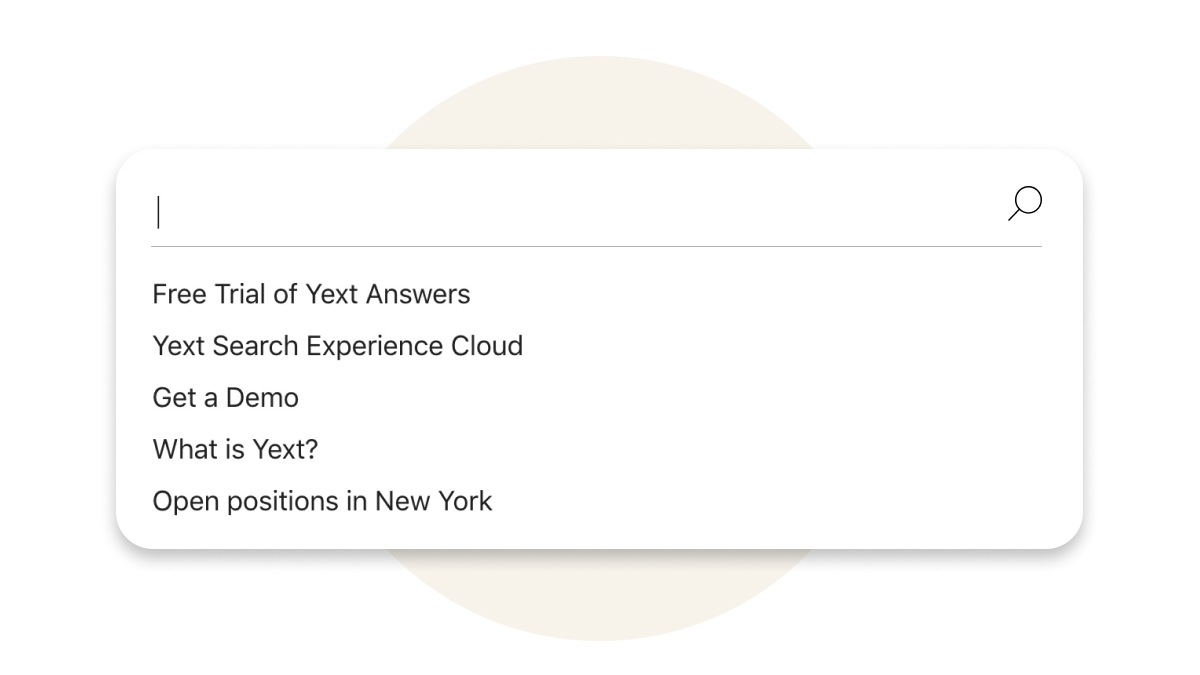The width and height of the screenshot is (1200, 675).
Task: Click the underline beneath the search input
Action: pos(596,246)
